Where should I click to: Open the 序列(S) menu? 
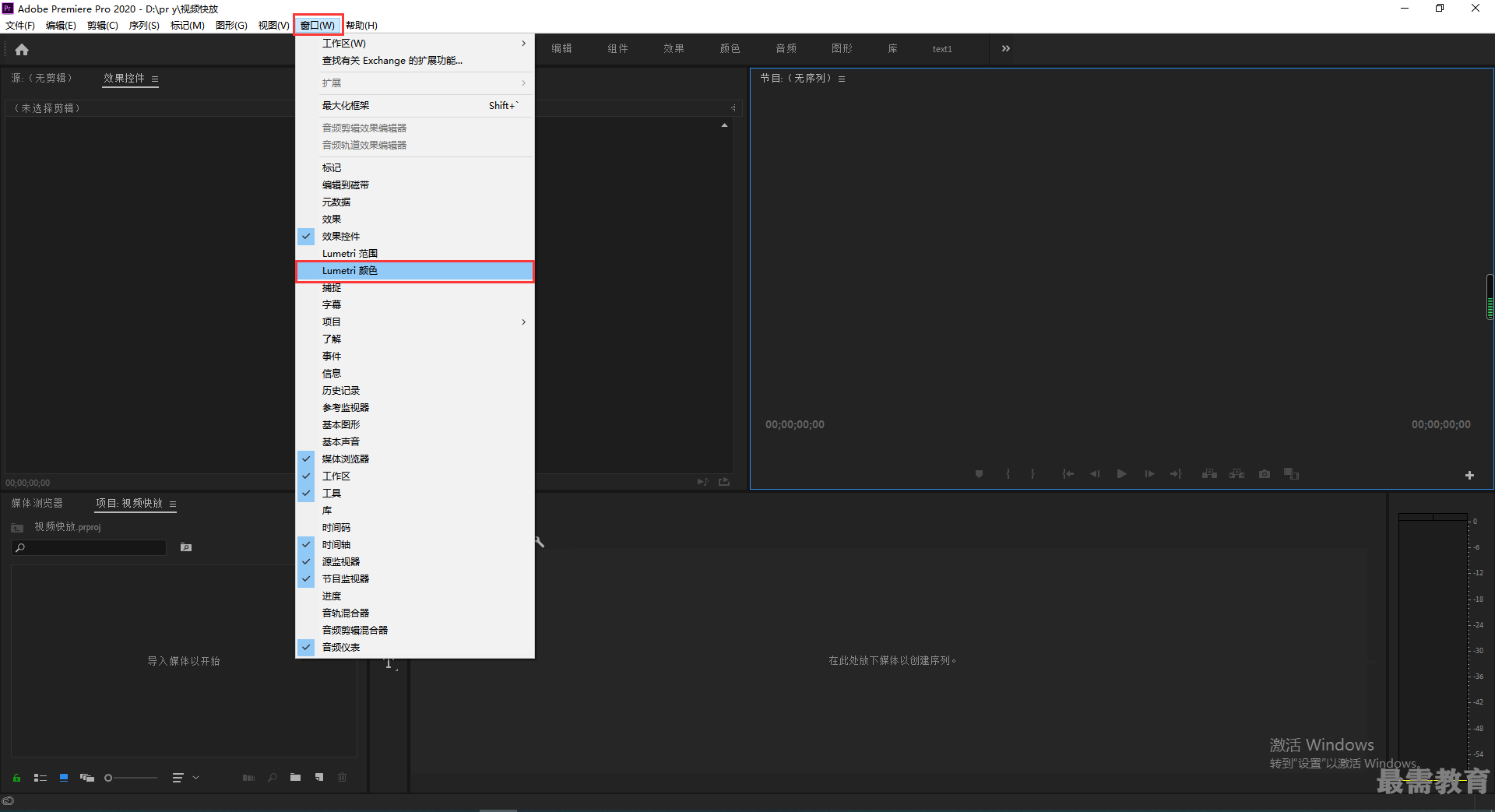pyautogui.click(x=144, y=26)
